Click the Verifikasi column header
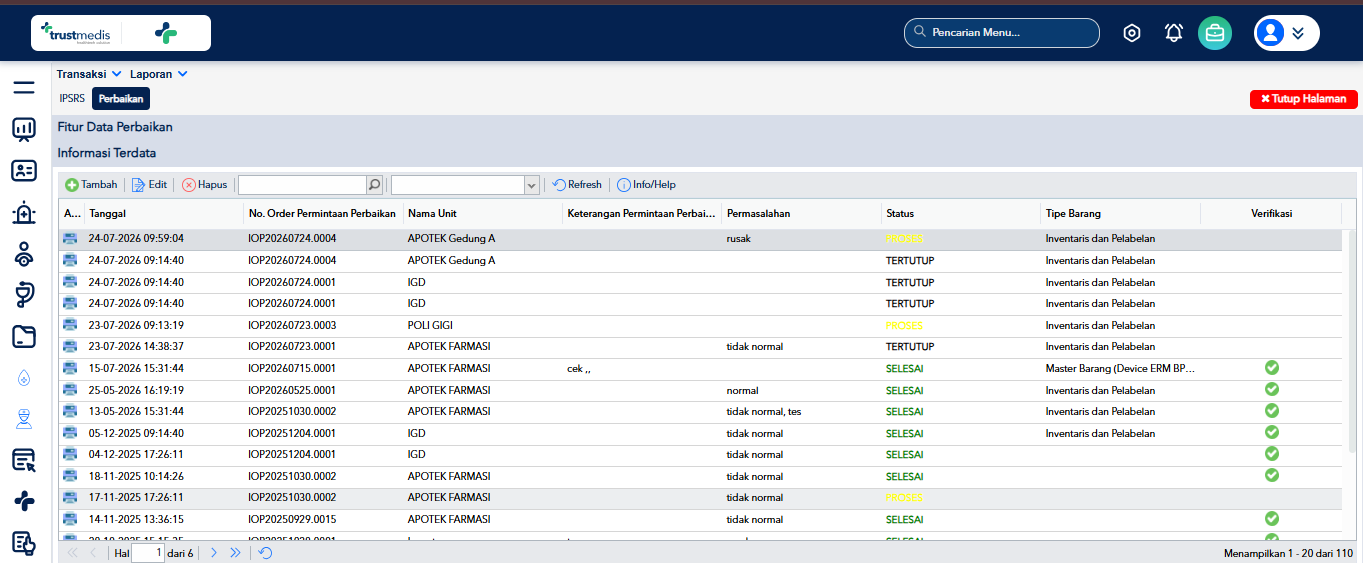The width and height of the screenshot is (1363, 563). 1271,213
